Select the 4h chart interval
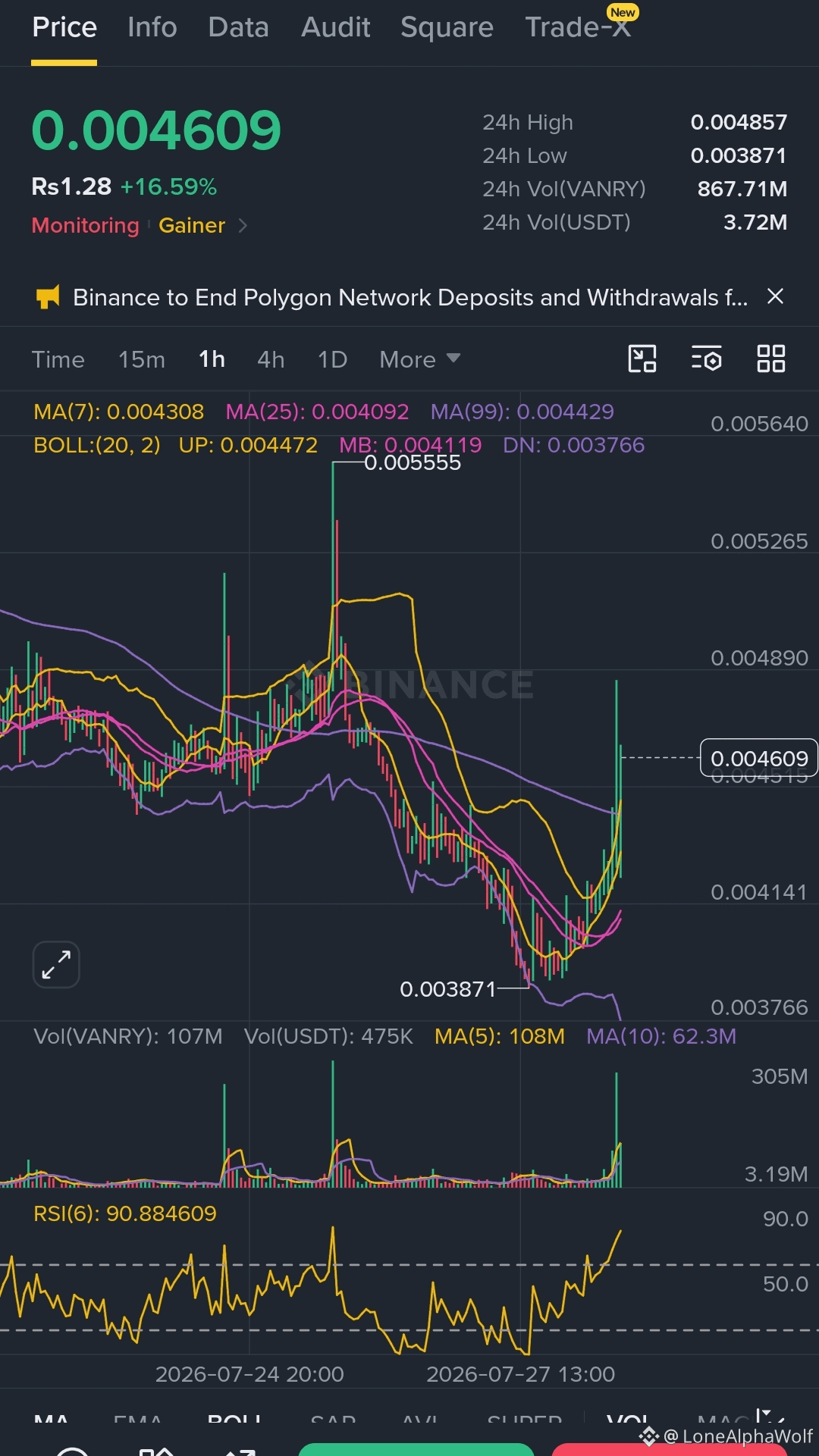 click(x=271, y=359)
